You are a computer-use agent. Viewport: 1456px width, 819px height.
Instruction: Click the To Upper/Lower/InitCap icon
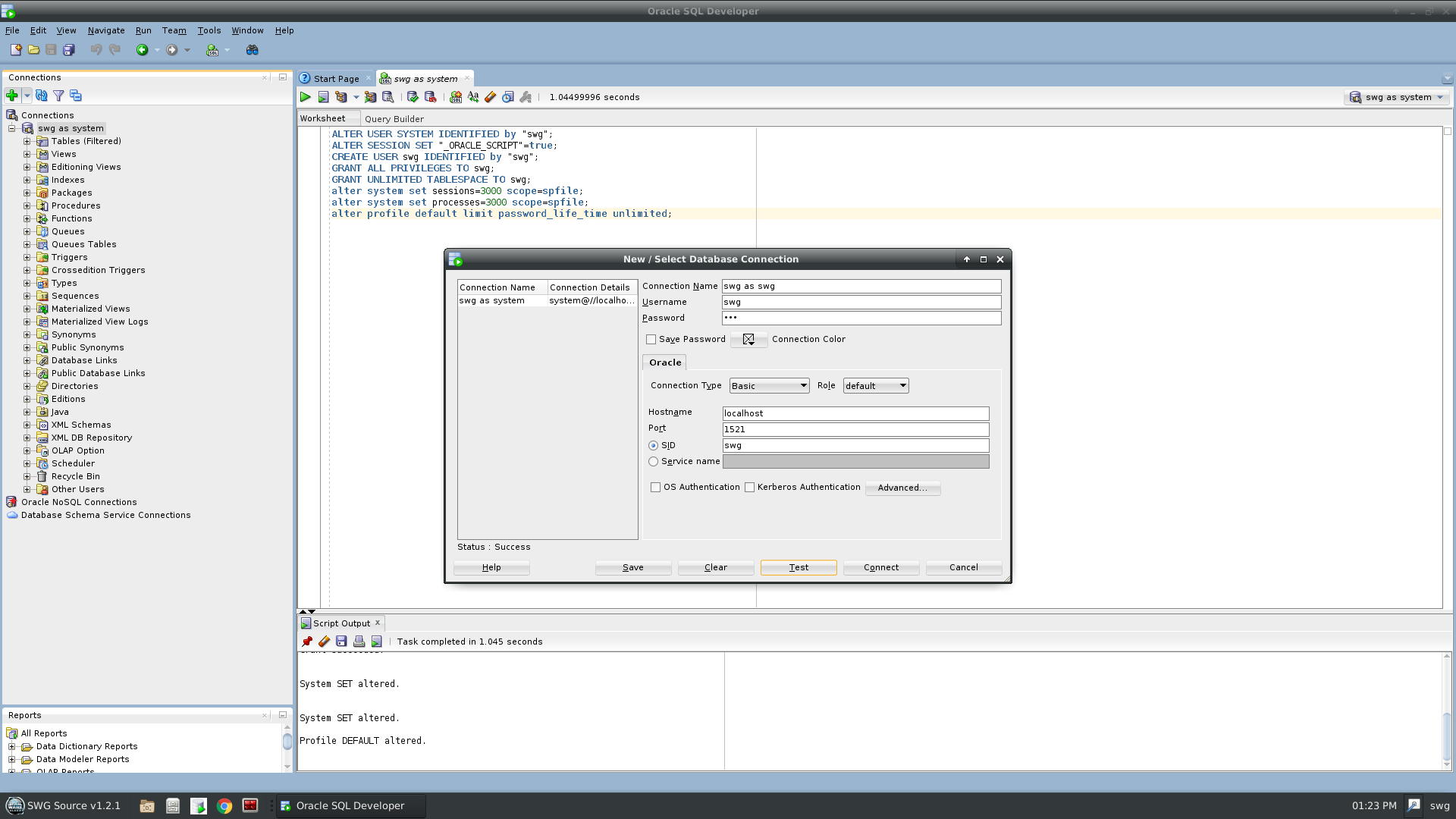click(x=473, y=97)
